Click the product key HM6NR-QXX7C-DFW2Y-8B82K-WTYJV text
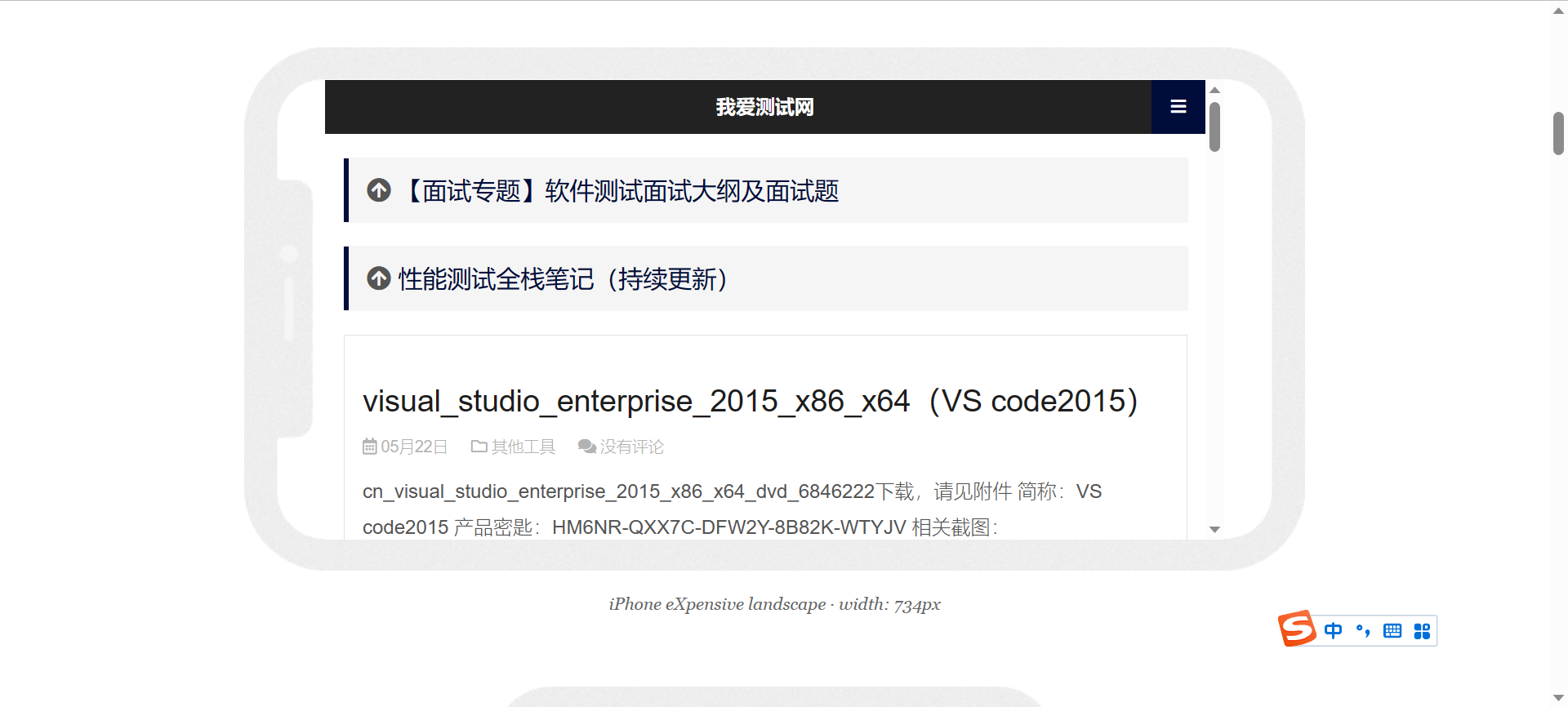This screenshot has height=707, width=1568. pyautogui.click(x=729, y=527)
